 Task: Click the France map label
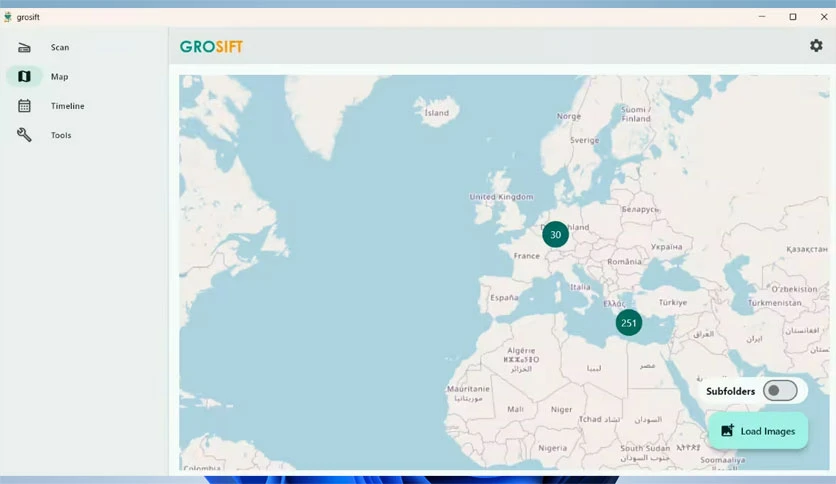[x=526, y=256]
